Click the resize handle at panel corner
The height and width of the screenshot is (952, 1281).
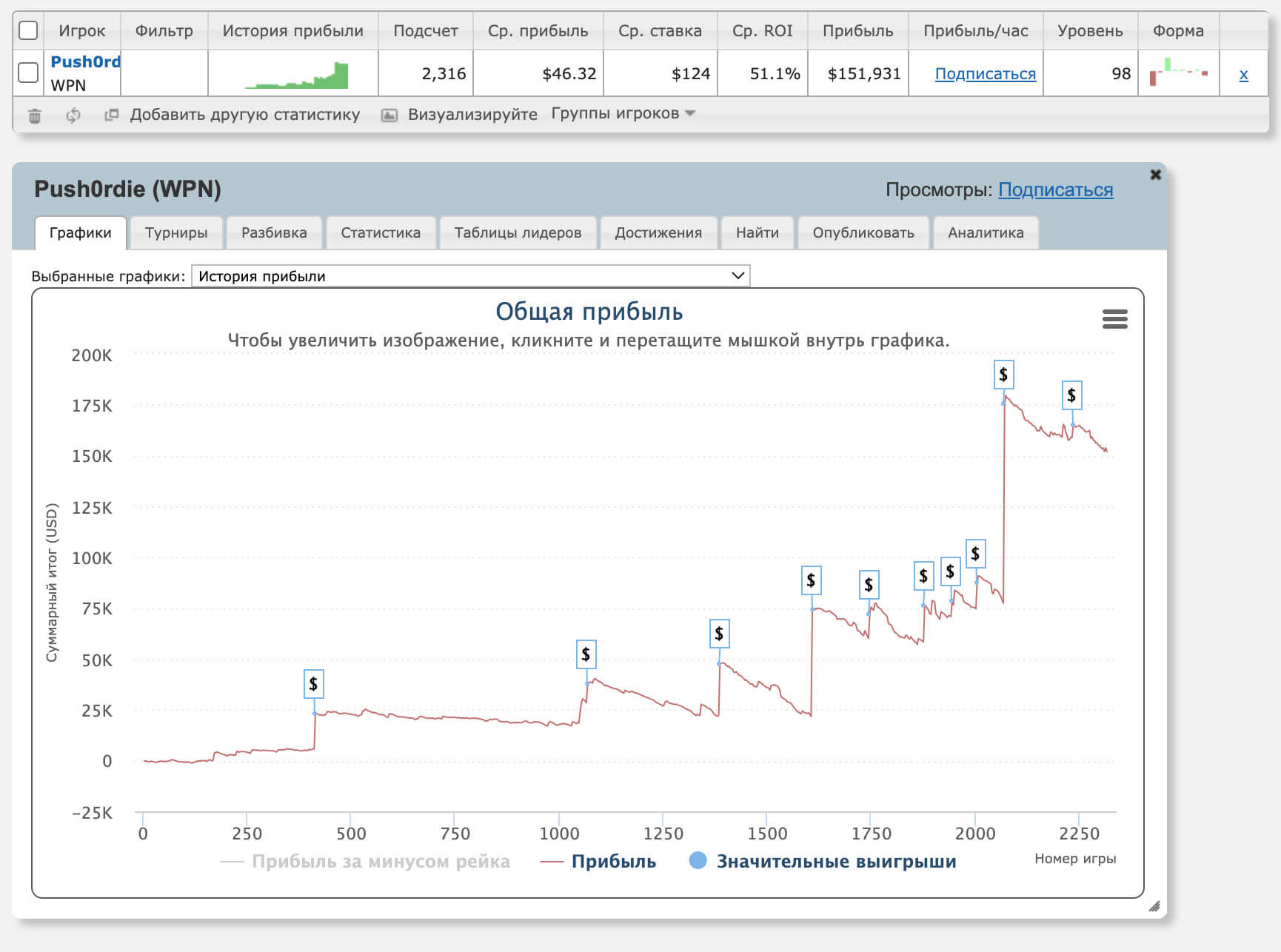coord(1154,906)
